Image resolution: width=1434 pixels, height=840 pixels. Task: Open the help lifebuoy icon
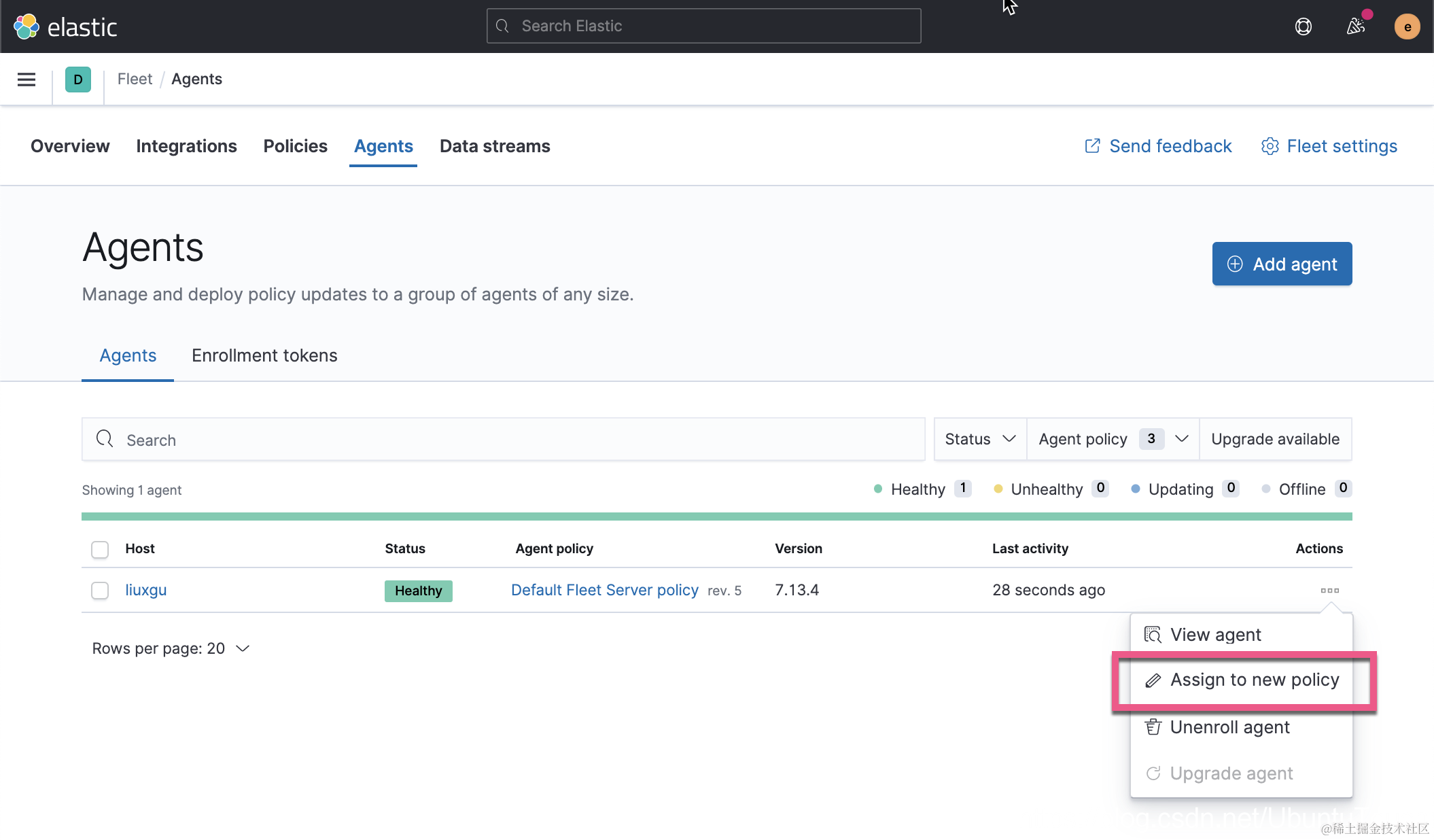click(x=1303, y=27)
